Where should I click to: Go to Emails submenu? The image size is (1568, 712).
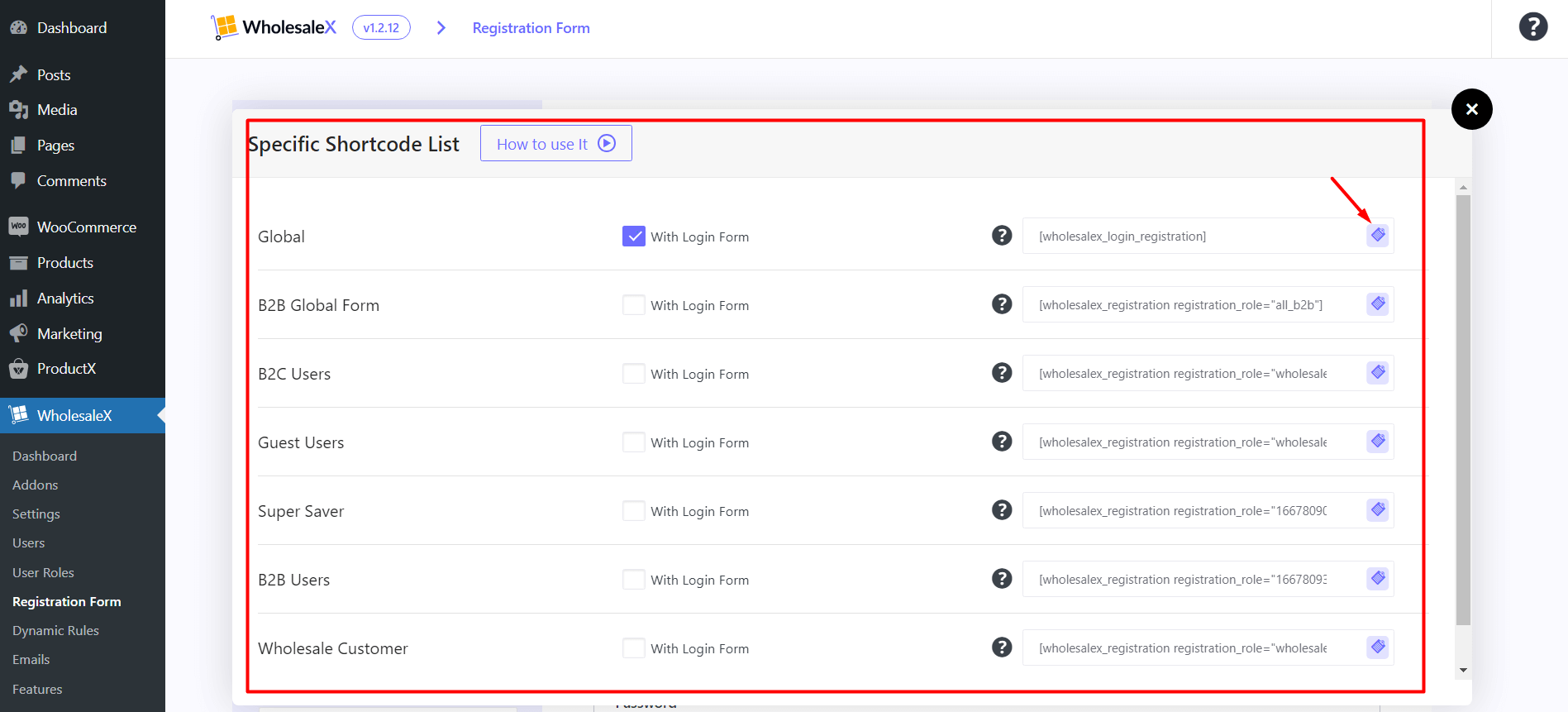pos(31,659)
